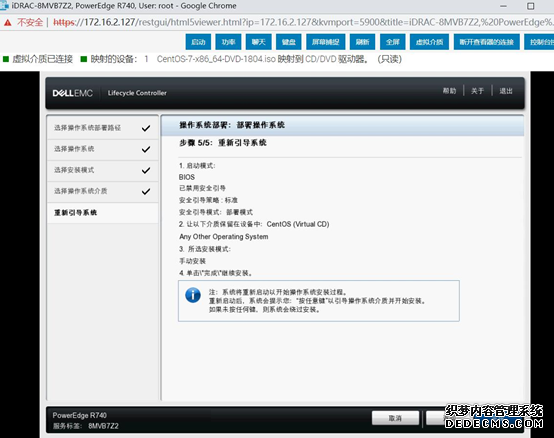Image resolution: width=554 pixels, height=438 pixels.
Task: Click the blue information icon in note box
Action: [x=193, y=295]
